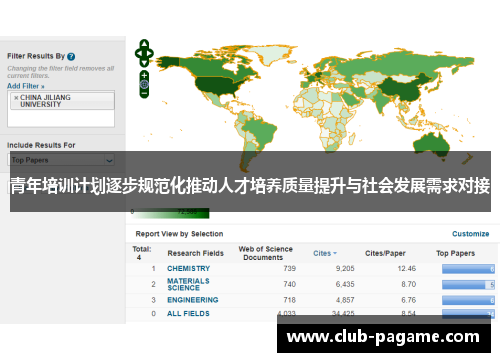The height and width of the screenshot is (362, 500).
Task: Click Engineering cites value 4,857
Action: tap(345, 300)
